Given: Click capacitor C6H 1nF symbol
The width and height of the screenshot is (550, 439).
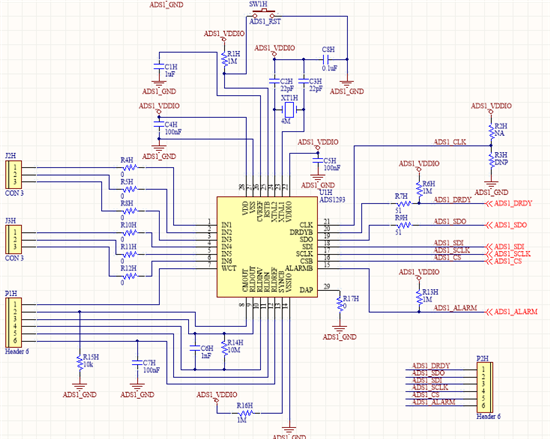Looking at the screenshot, I should point(195,348).
